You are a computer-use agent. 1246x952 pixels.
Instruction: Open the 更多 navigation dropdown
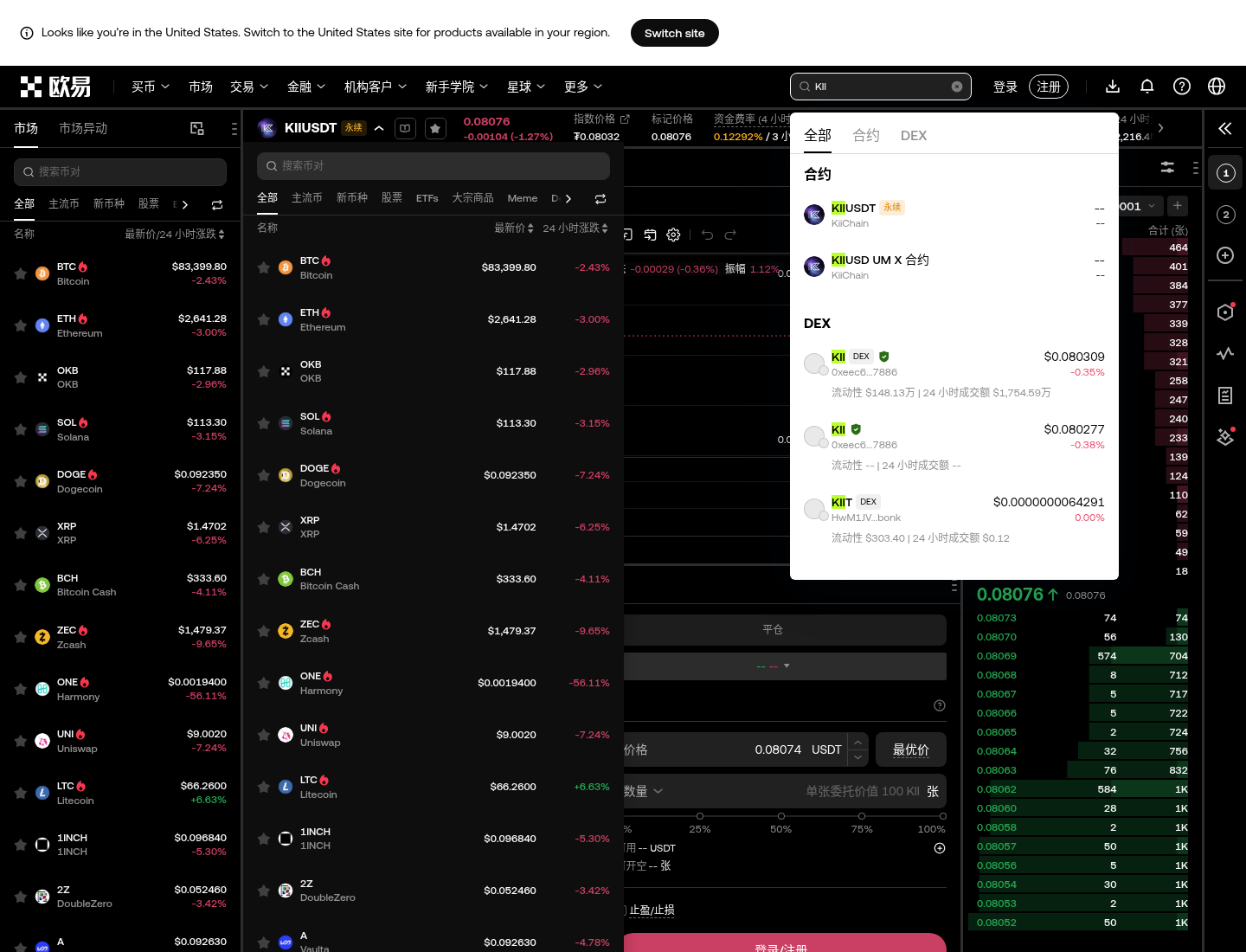[x=583, y=87]
